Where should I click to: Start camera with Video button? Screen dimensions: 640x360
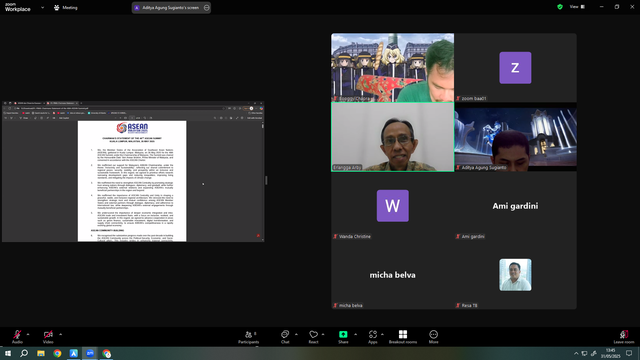48,337
